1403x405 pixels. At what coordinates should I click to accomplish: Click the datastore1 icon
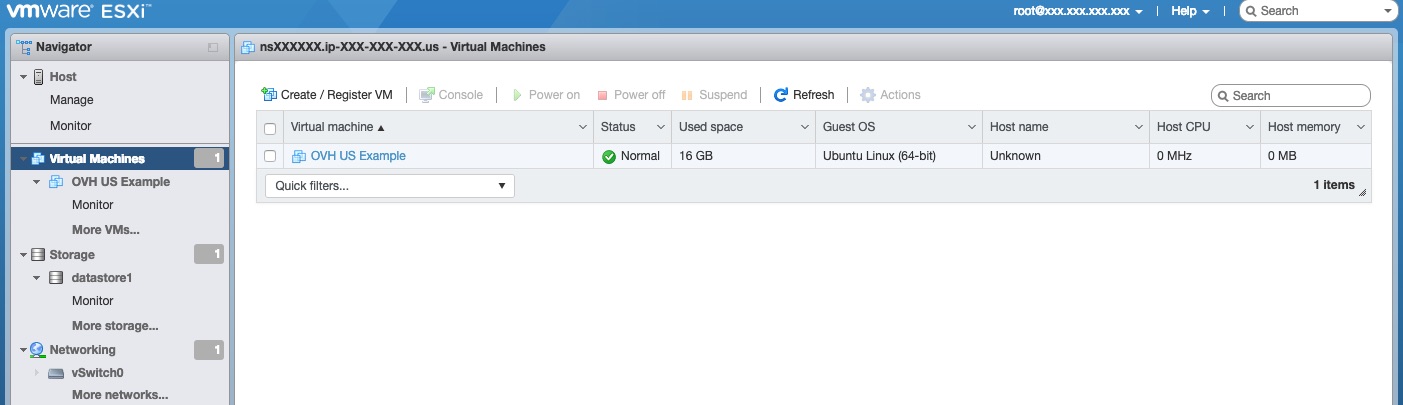click(58, 278)
